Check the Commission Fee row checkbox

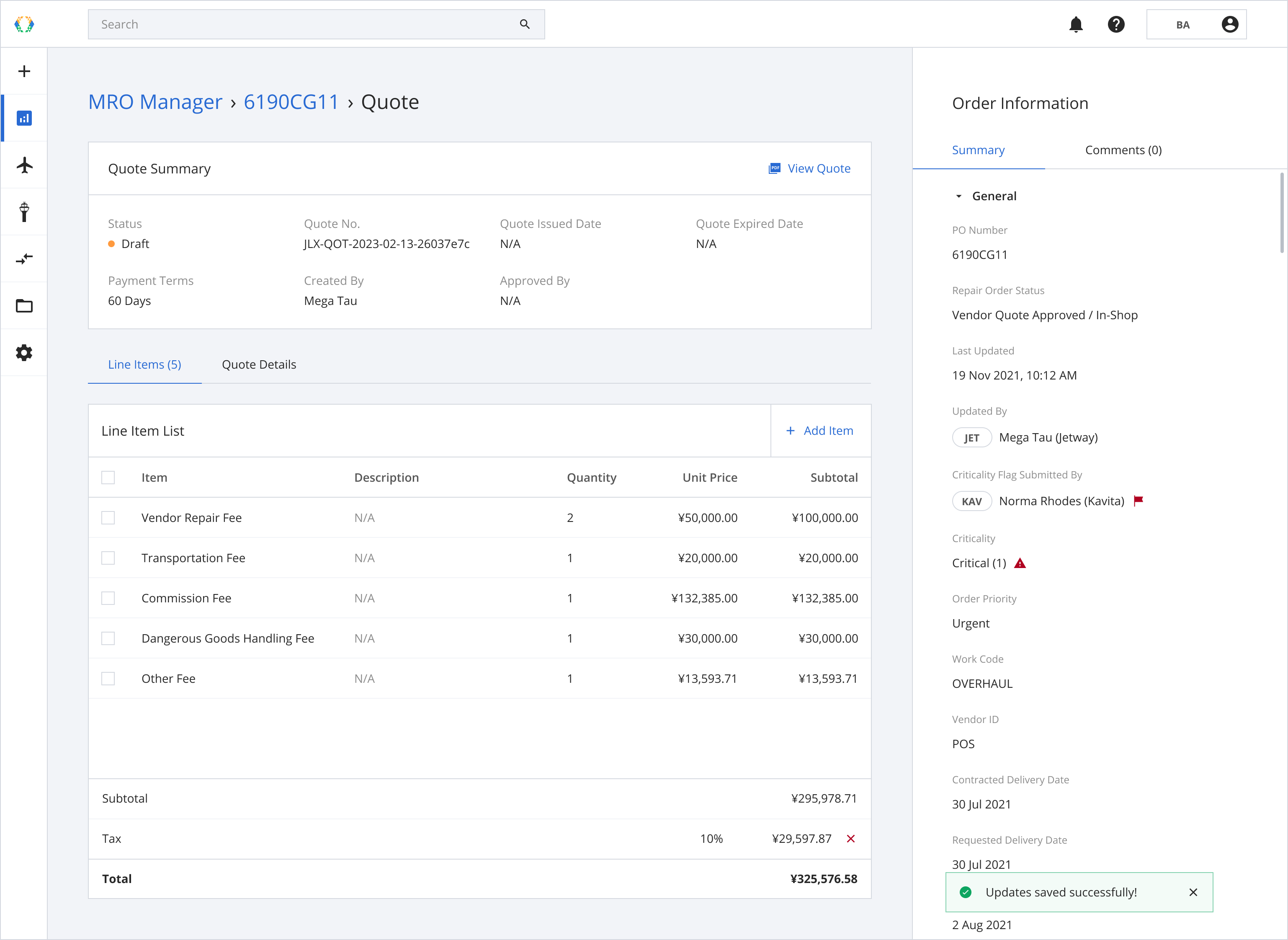pos(108,598)
